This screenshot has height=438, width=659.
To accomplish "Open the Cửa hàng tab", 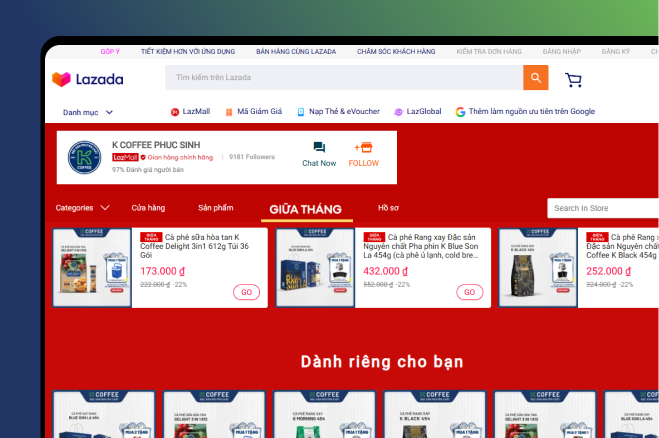I will click(148, 208).
